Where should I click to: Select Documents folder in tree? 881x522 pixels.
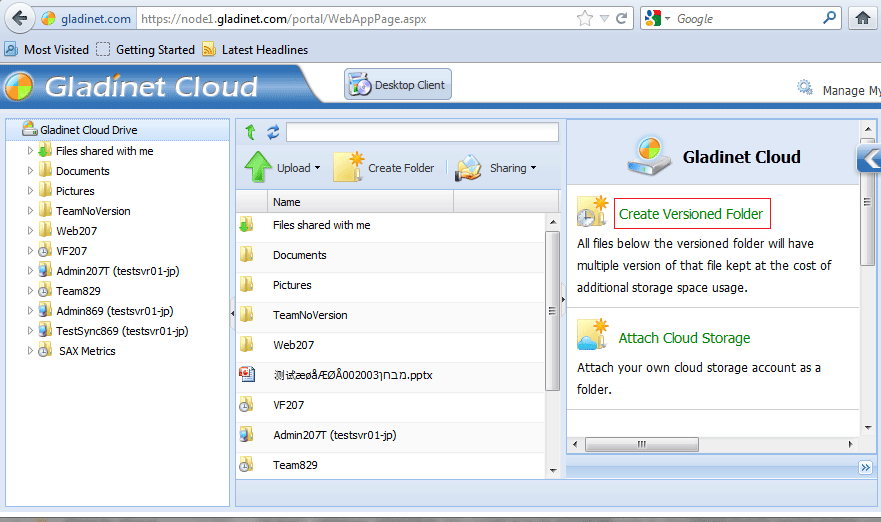pos(83,171)
